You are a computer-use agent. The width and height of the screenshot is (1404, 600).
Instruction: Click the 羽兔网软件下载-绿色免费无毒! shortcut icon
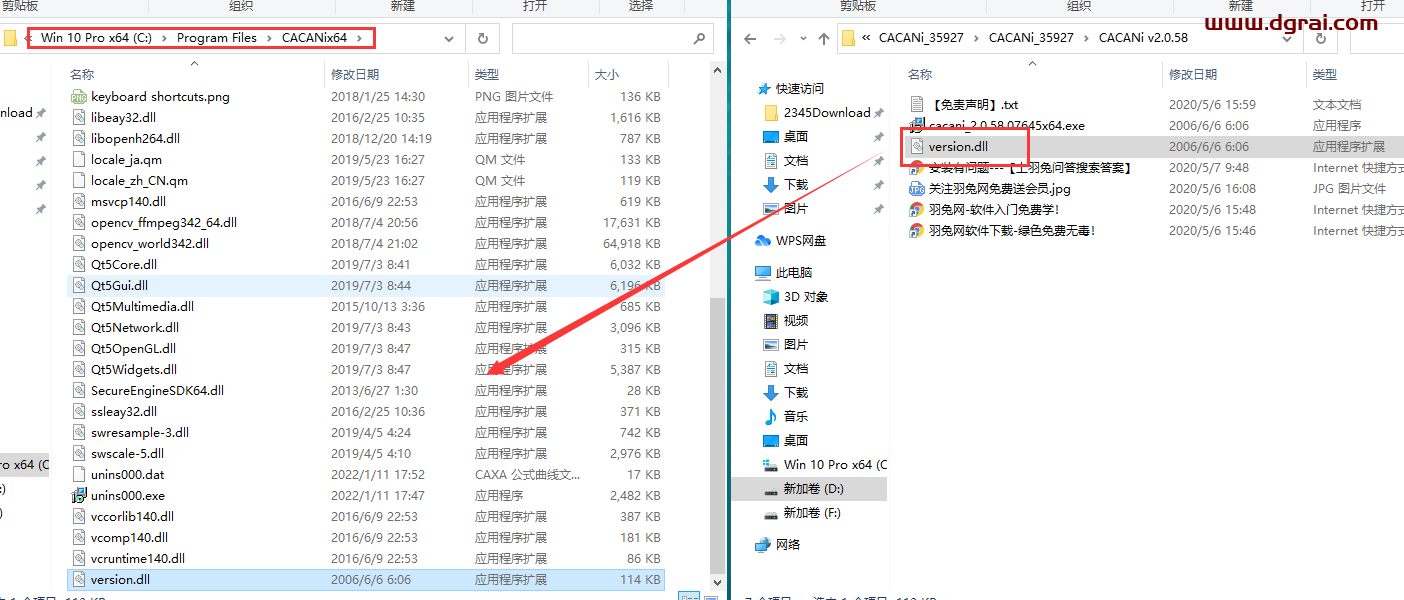917,230
